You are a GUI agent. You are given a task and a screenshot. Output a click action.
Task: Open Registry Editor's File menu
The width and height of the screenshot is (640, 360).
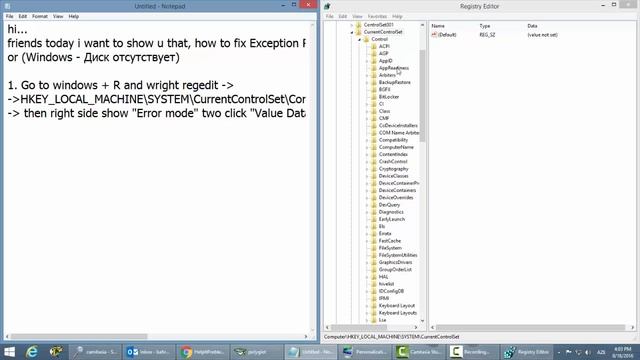(x=329, y=16)
